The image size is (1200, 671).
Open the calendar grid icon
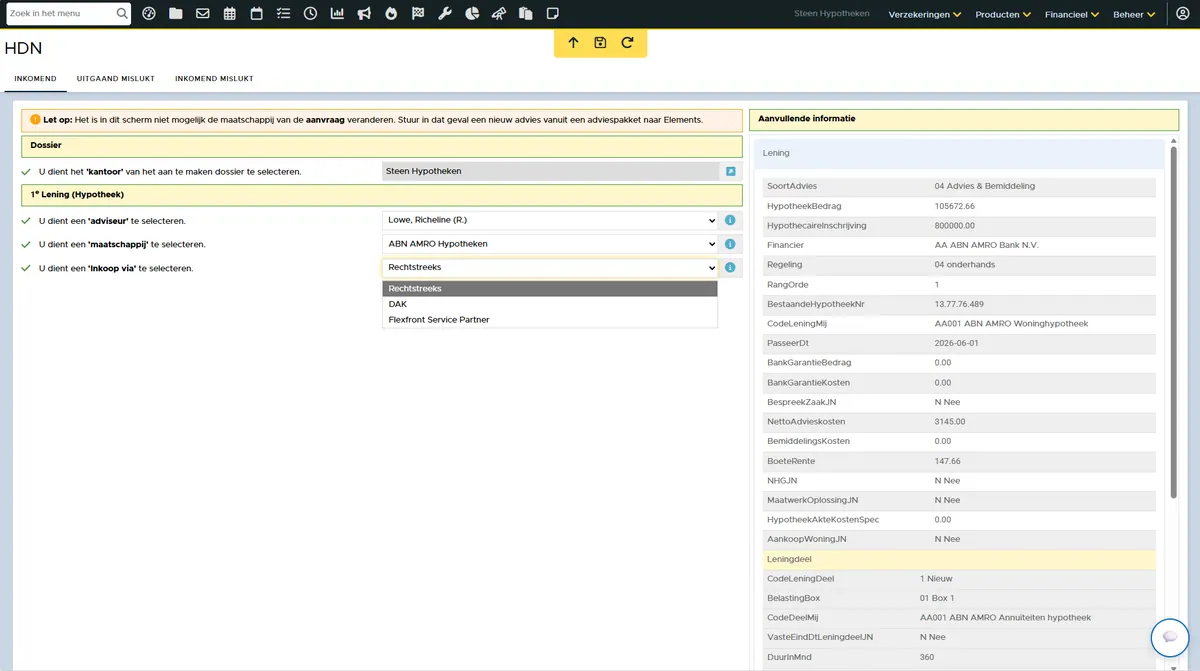pos(230,14)
